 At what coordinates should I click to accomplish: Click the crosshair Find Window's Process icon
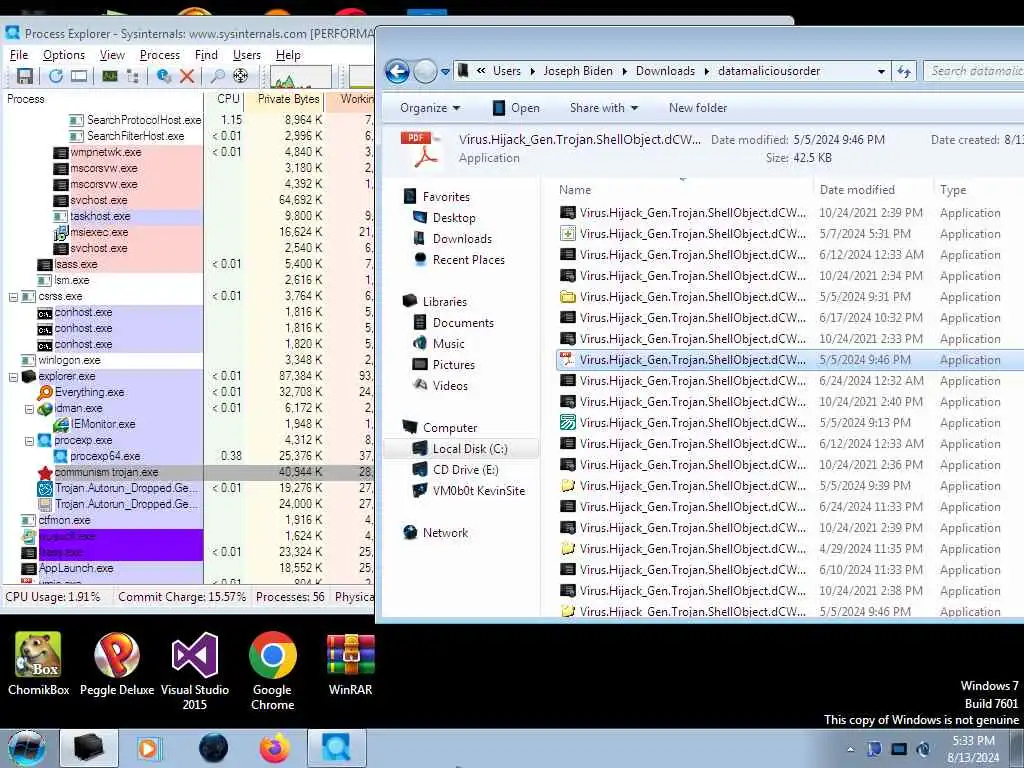point(240,76)
